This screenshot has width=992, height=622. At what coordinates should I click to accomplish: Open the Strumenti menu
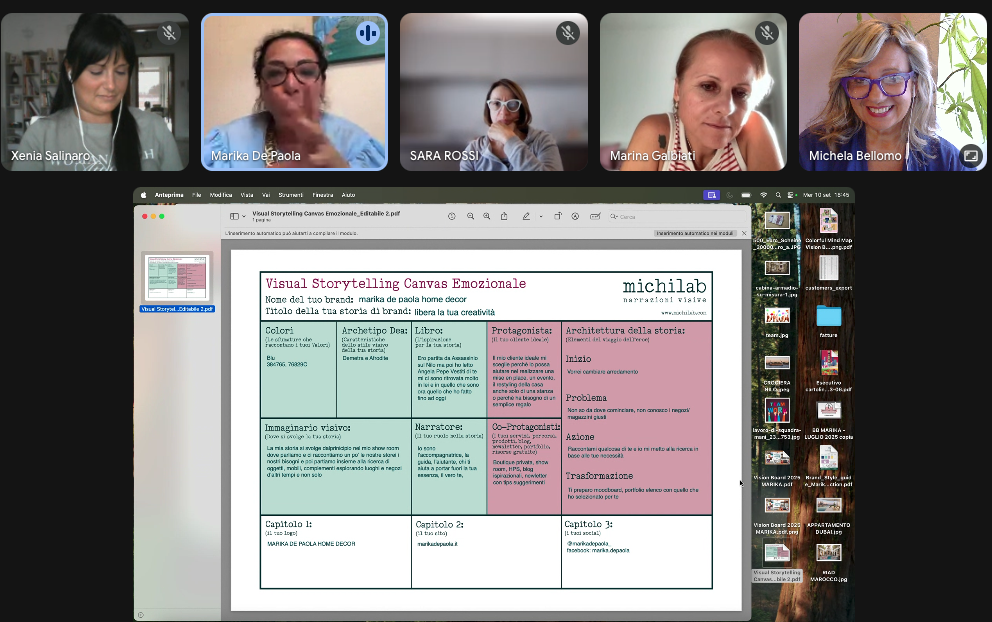click(290, 195)
